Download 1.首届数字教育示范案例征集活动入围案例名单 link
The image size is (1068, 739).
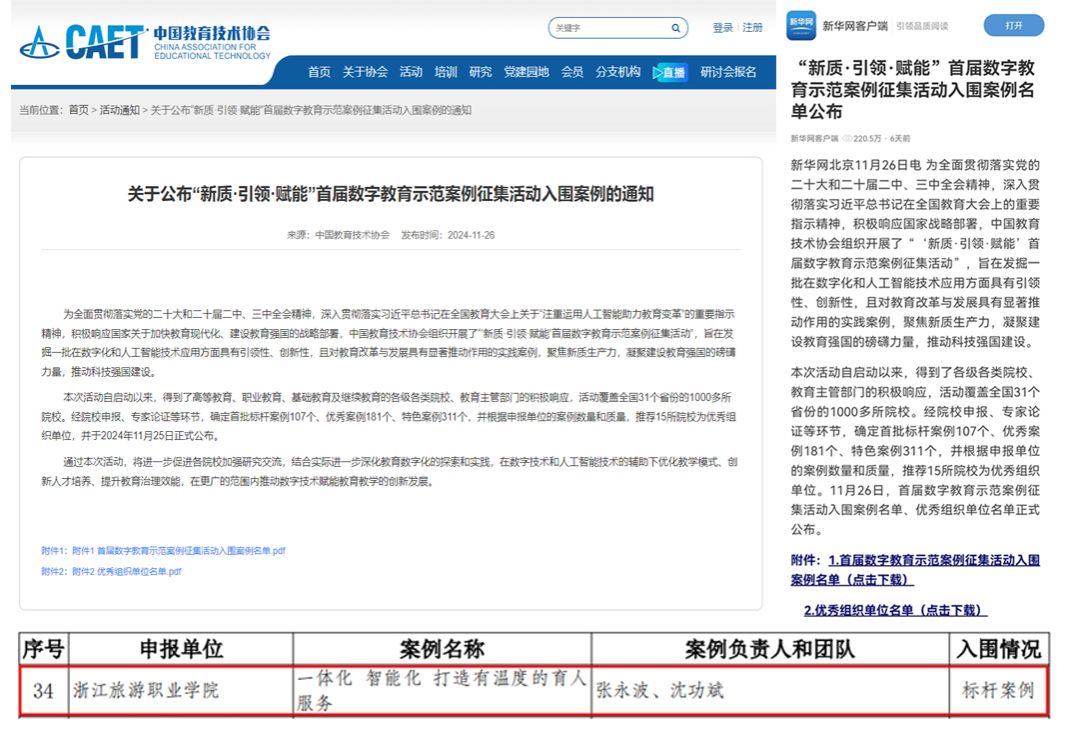915,569
